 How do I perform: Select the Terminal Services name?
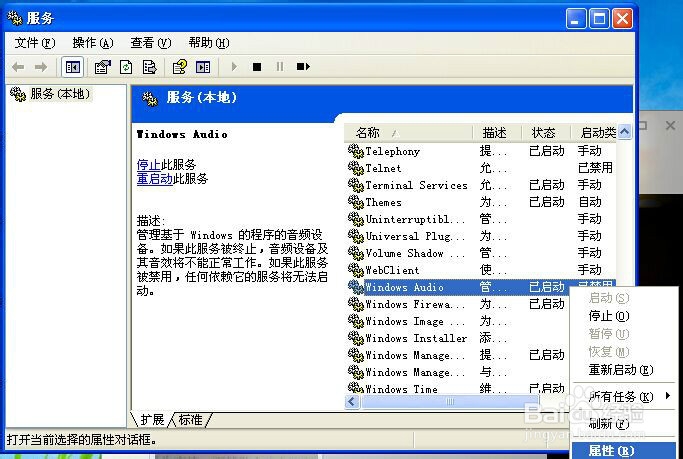point(416,185)
